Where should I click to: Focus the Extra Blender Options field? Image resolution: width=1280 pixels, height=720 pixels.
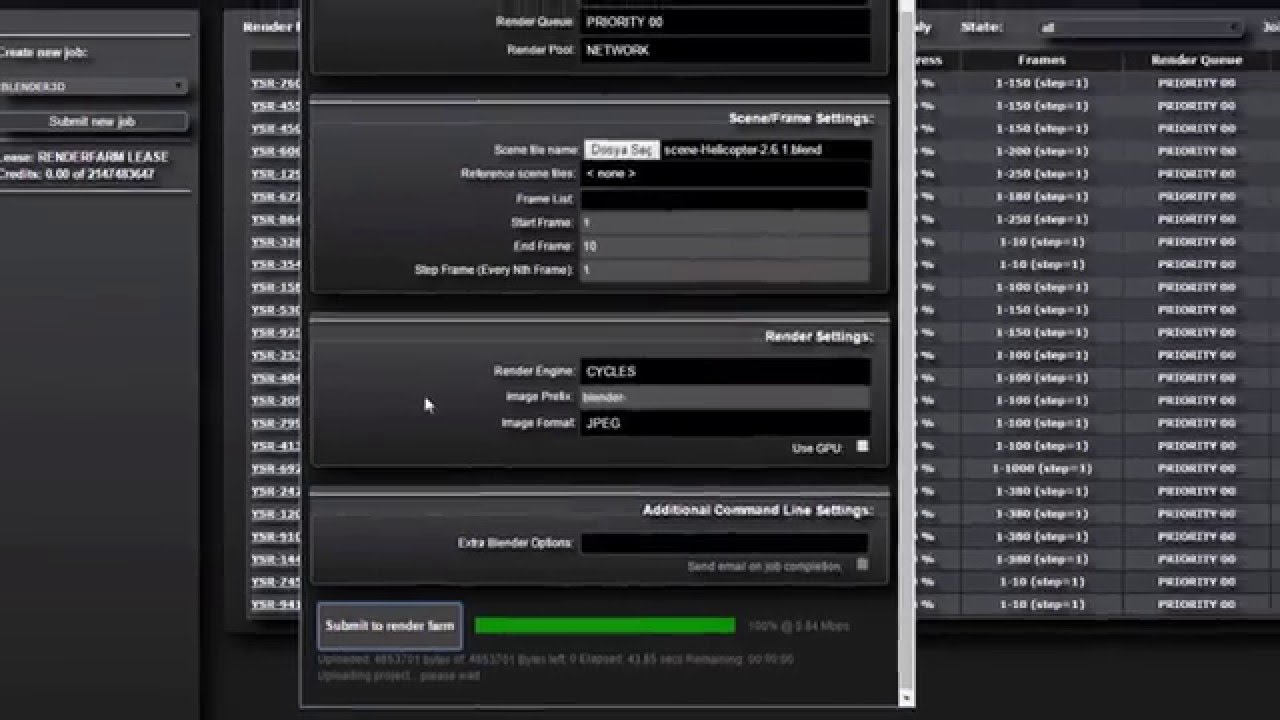pyautogui.click(x=724, y=543)
